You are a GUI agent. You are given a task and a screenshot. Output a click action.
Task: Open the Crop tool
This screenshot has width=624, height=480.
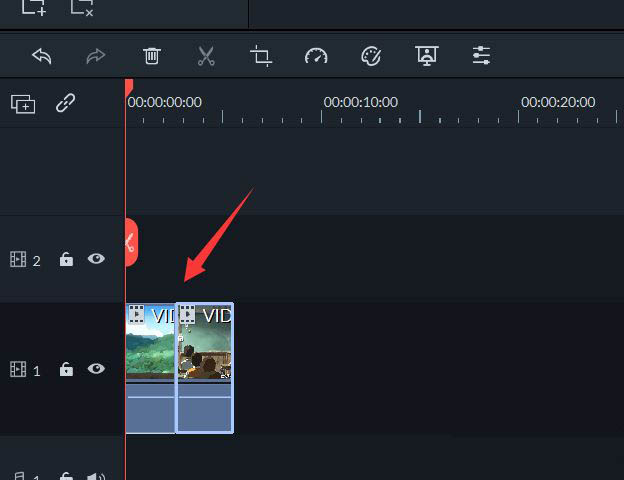(x=261, y=56)
